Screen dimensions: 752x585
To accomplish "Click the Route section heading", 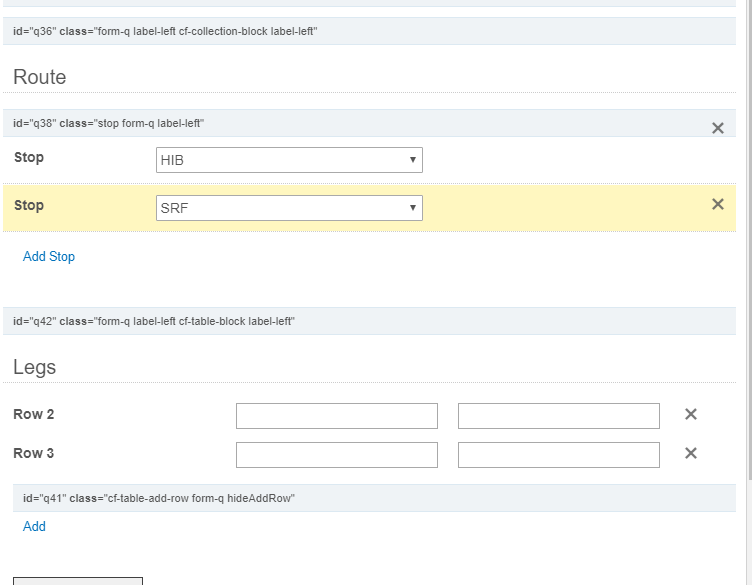I will point(40,77).
